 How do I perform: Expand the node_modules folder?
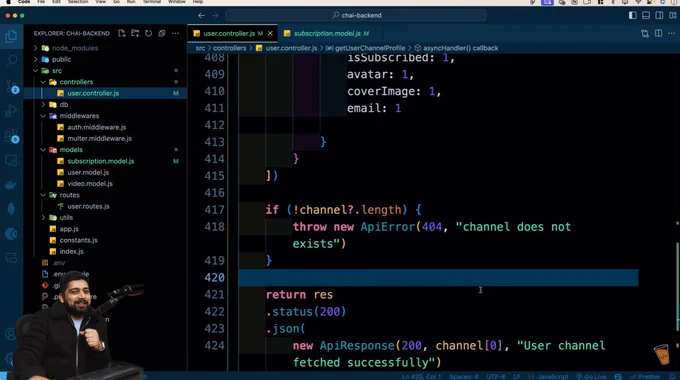[75, 48]
